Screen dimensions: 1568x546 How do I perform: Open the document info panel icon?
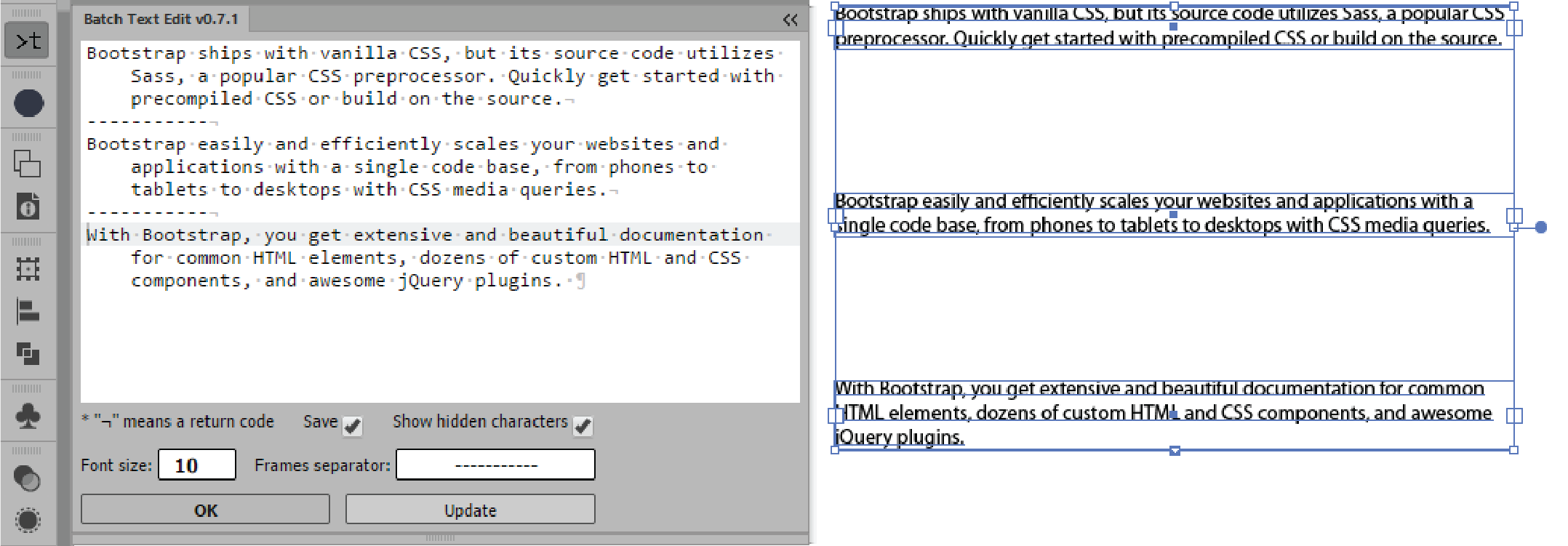click(x=28, y=206)
